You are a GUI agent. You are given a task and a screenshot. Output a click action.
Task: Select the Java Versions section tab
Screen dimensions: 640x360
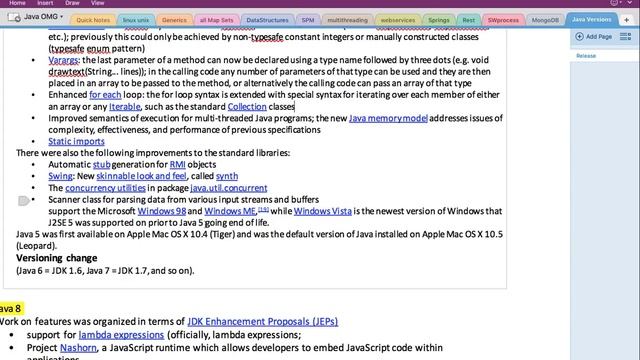(x=591, y=19)
